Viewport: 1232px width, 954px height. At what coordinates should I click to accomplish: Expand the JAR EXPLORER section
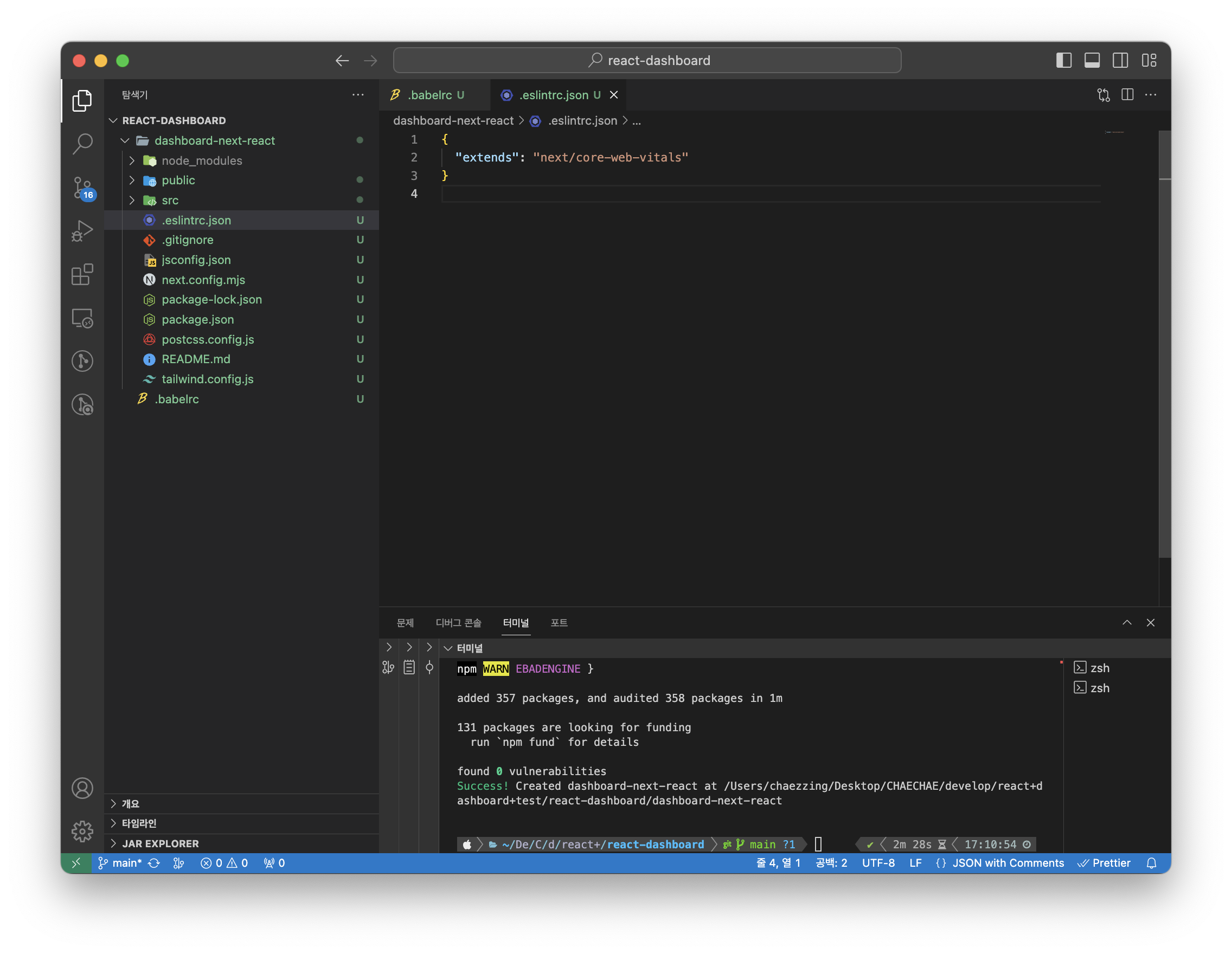[160, 843]
